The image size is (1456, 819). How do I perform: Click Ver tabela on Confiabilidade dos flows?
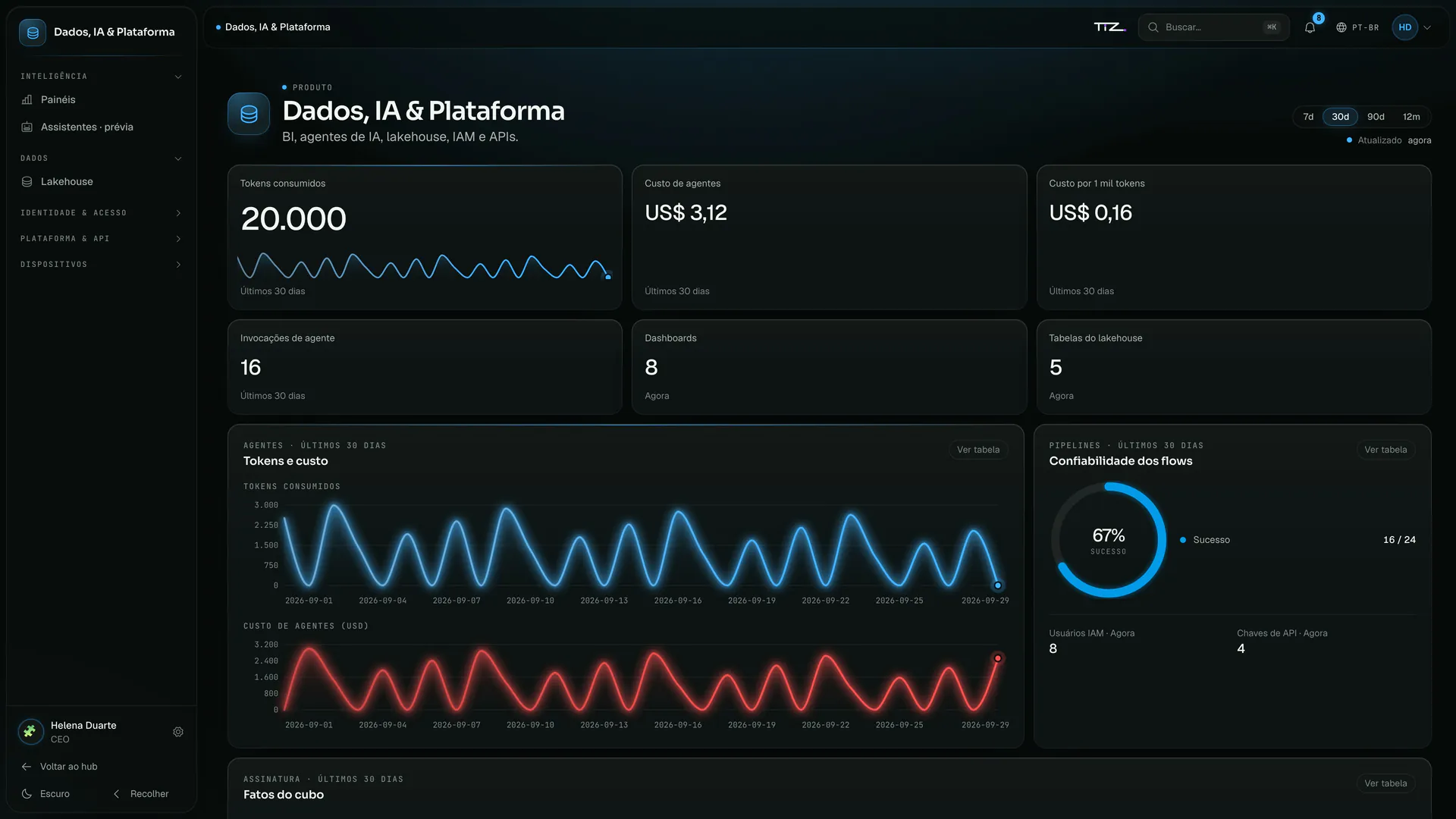[1385, 450]
